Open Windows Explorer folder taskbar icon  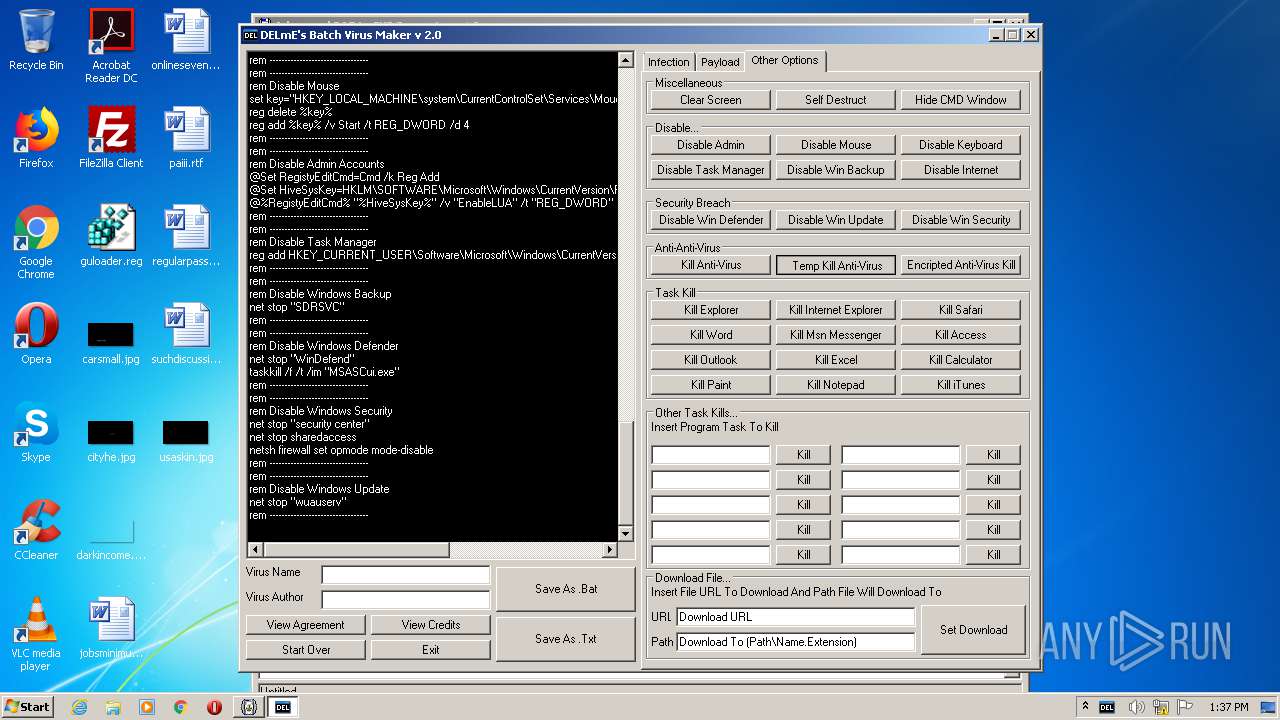pos(113,707)
